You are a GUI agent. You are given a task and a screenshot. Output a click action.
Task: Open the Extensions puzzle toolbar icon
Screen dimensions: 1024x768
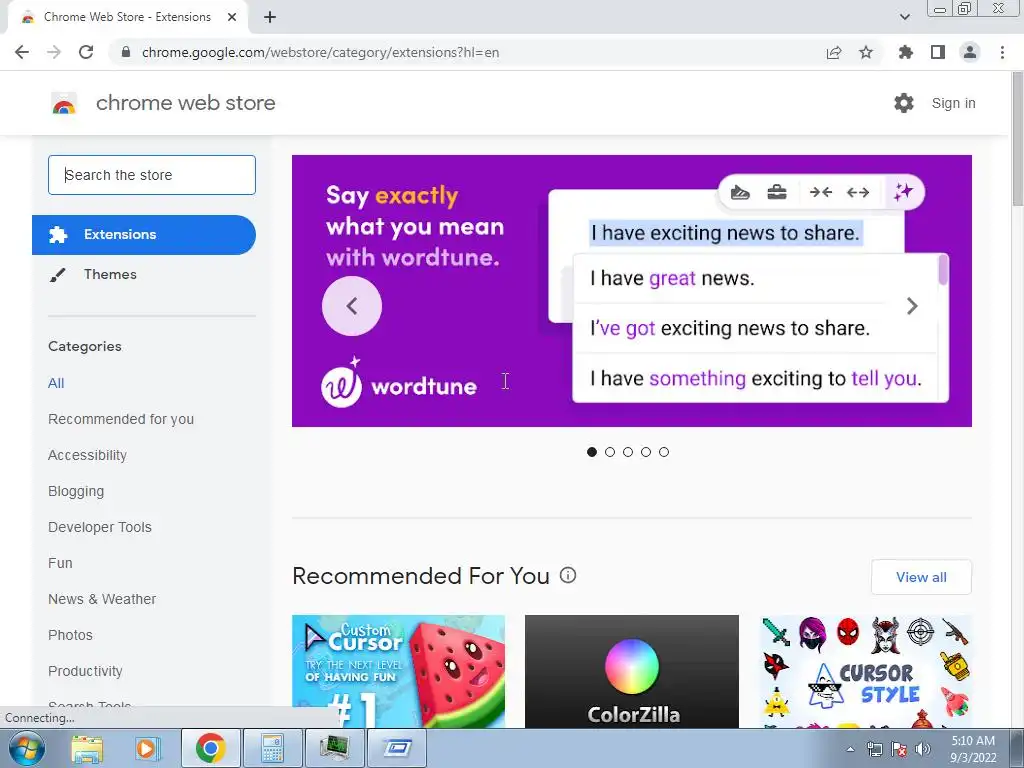905,52
